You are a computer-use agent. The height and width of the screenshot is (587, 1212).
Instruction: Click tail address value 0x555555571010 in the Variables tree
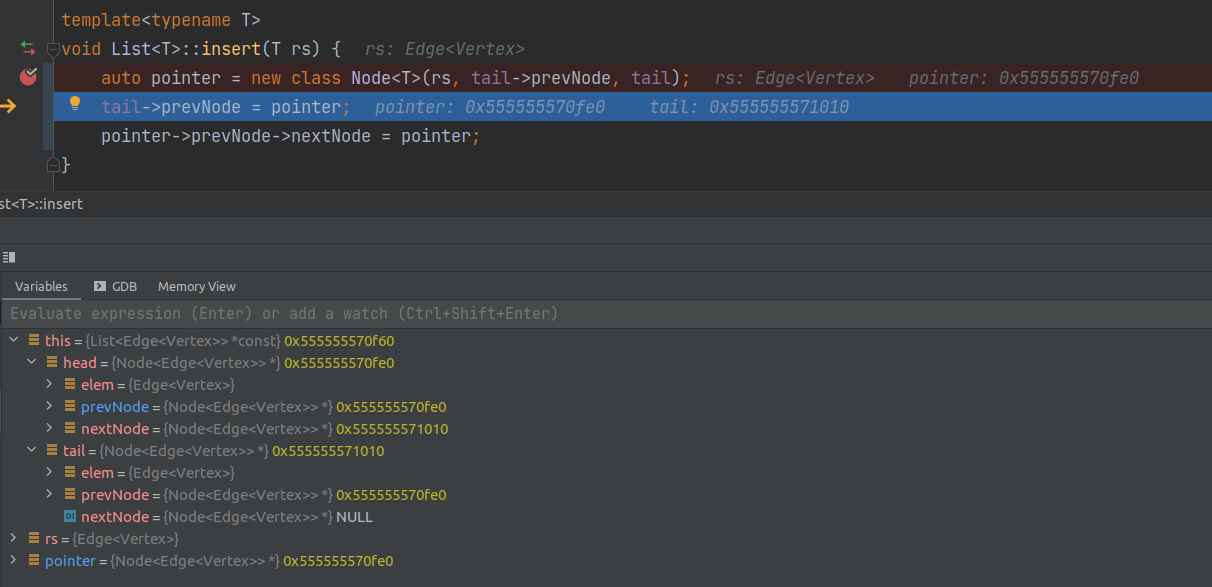(328, 451)
